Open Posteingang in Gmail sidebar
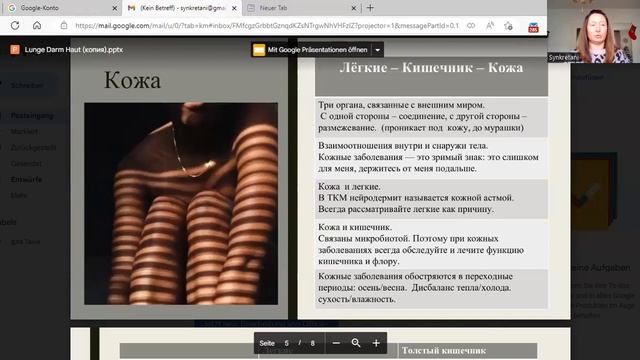 point(32,116)
